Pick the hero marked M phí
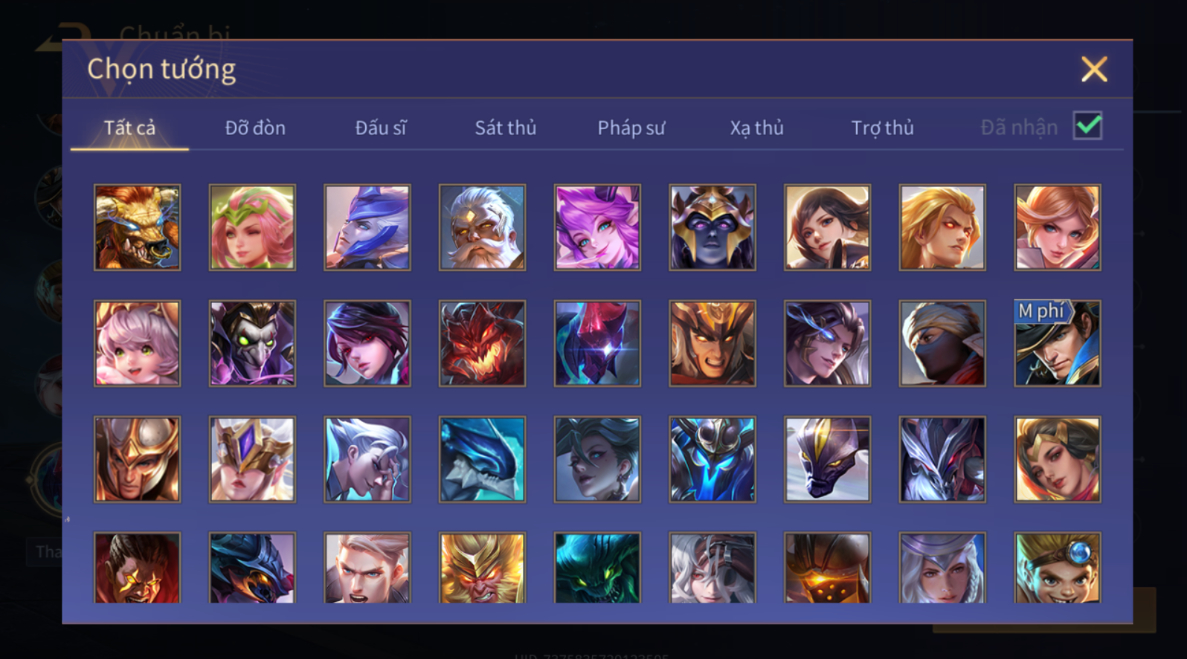The width and height of the screenshot is (1187, 659). point(1058,343)
